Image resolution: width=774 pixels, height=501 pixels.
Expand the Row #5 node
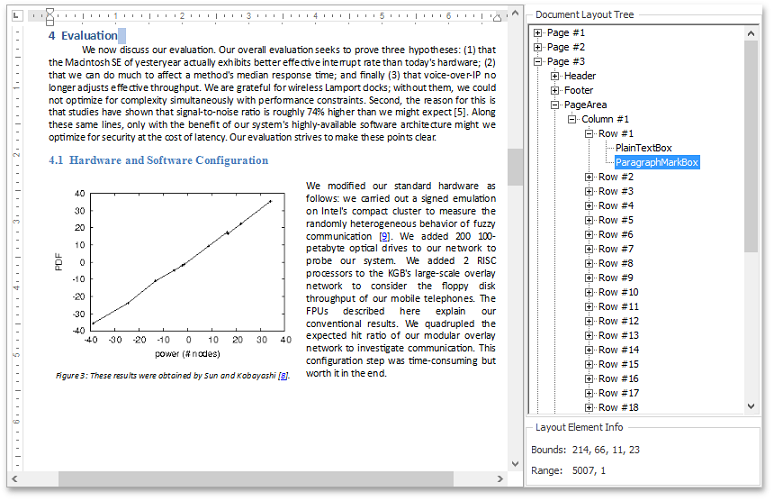coord(589,220)
